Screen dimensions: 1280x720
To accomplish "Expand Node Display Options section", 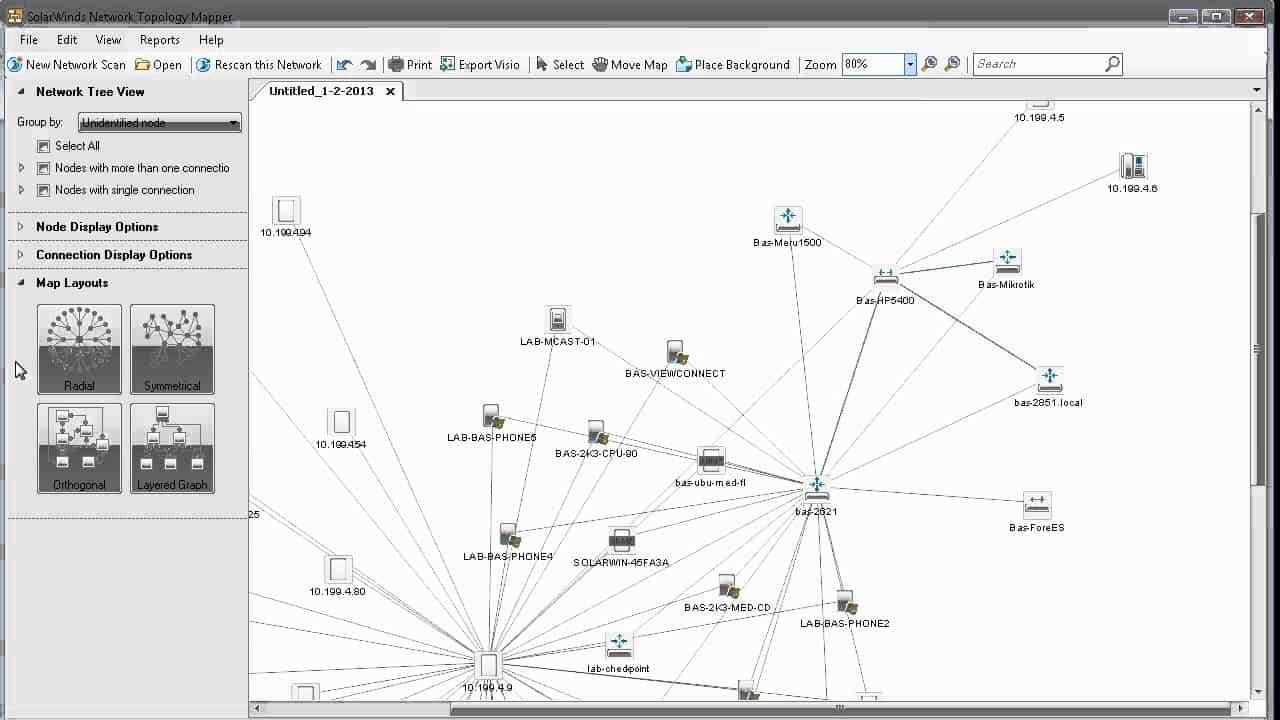I will pyautogui.click(x=21, y=227).
